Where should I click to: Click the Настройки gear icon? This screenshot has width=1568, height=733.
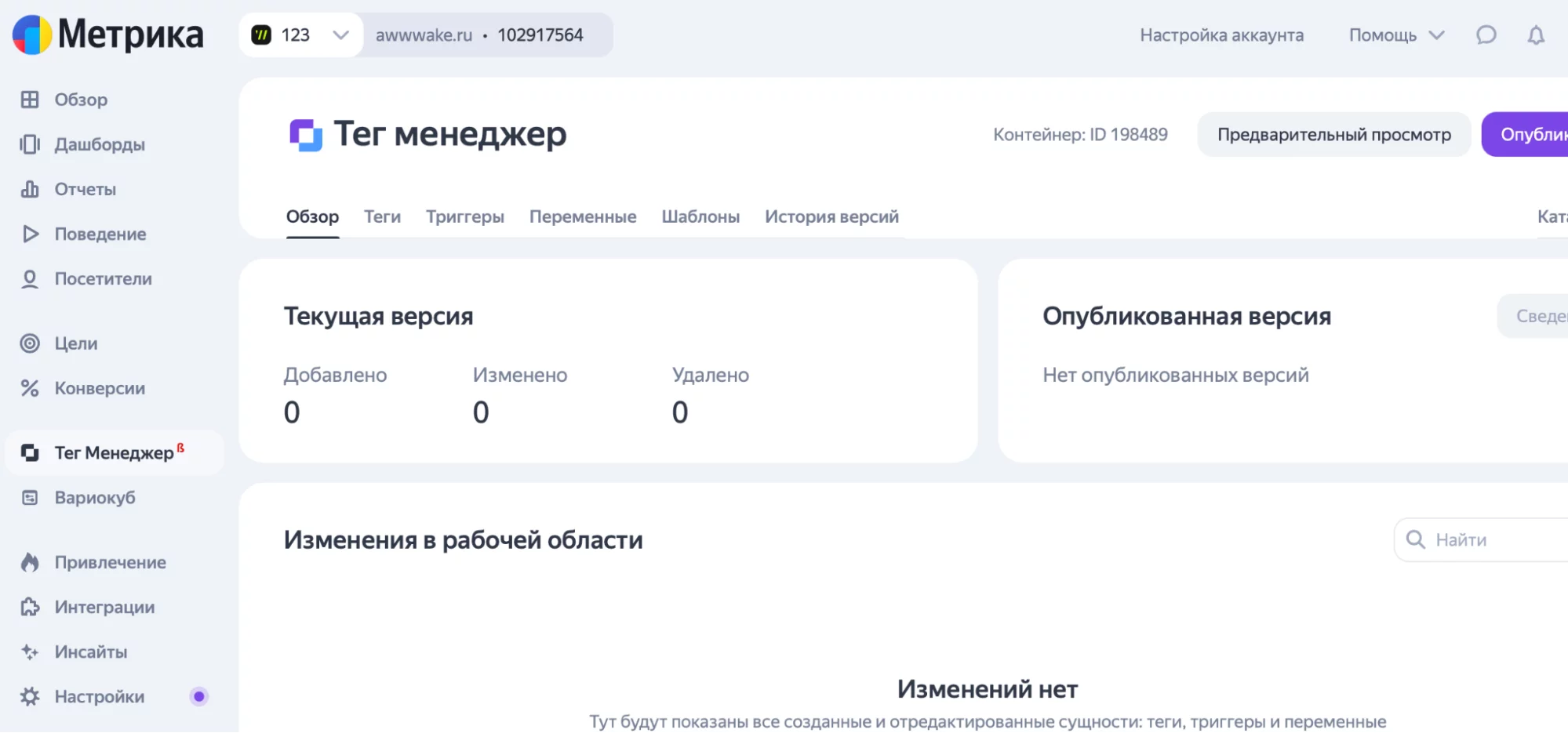[x=30, y=697]
